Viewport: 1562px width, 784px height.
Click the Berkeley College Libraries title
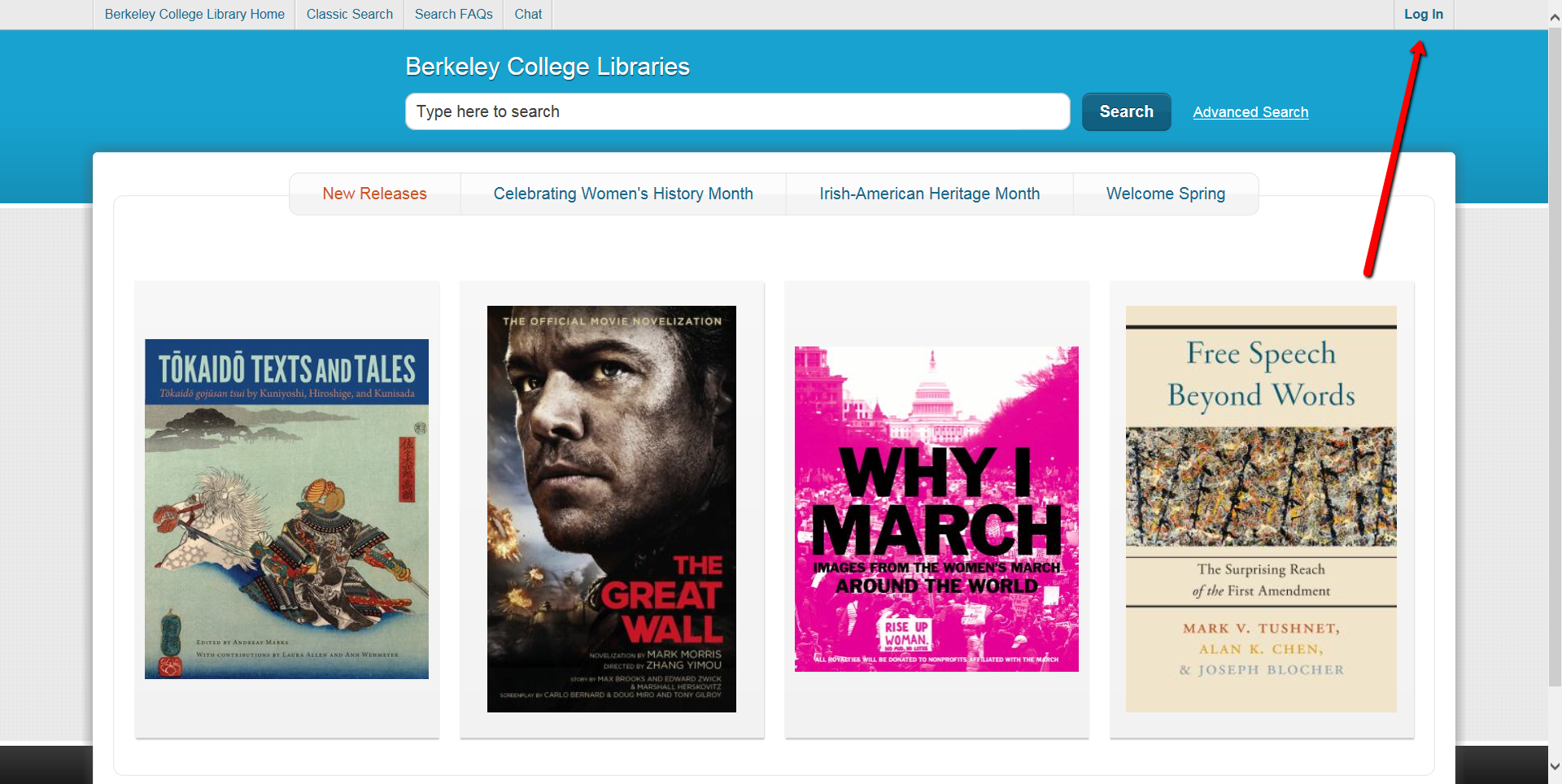click(548, 67)
